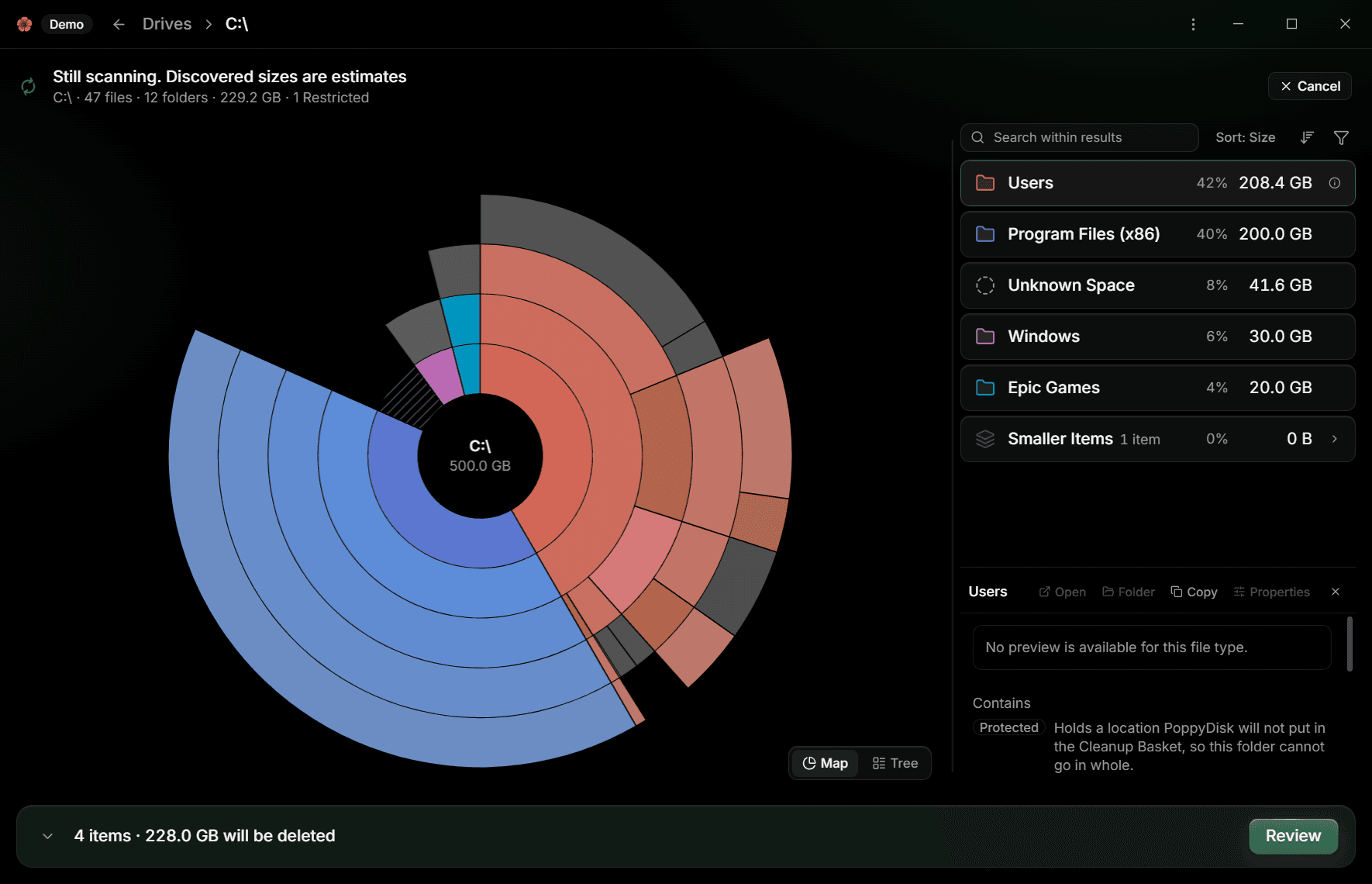Open the Sort: Size dropdown
The image size is (1372, 884).
point(1245,137)
